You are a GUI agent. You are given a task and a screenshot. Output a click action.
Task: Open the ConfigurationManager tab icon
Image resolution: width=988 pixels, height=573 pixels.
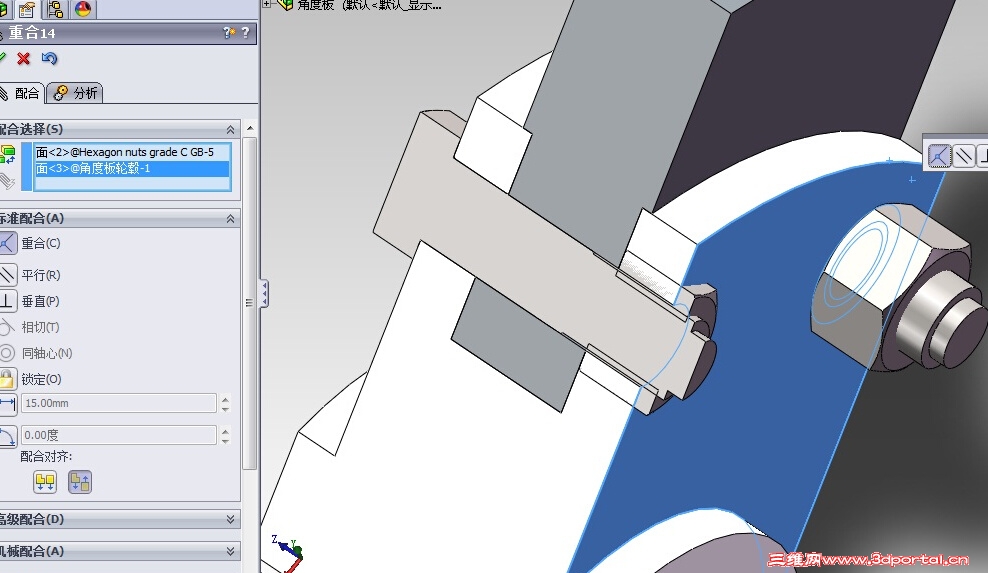coord(55,9)
